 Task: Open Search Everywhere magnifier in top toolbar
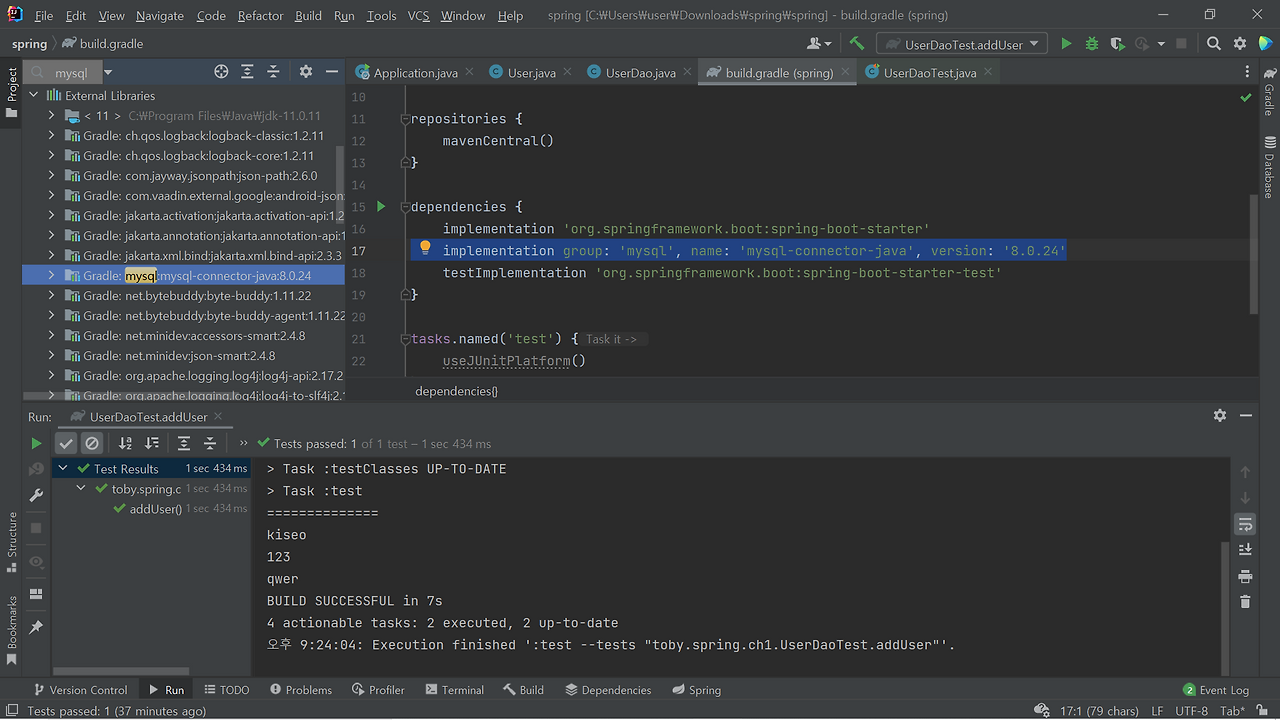[1213, 44]
